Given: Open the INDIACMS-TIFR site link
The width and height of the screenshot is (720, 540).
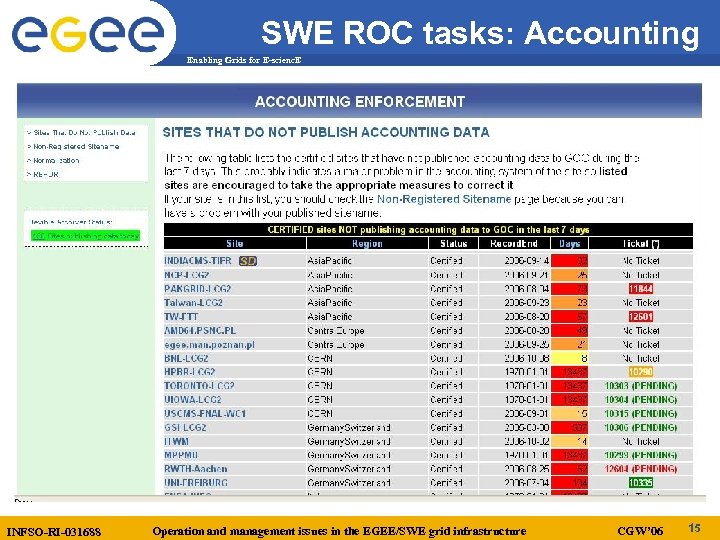Looking at the screenshot, I should (x=198, y=261).
